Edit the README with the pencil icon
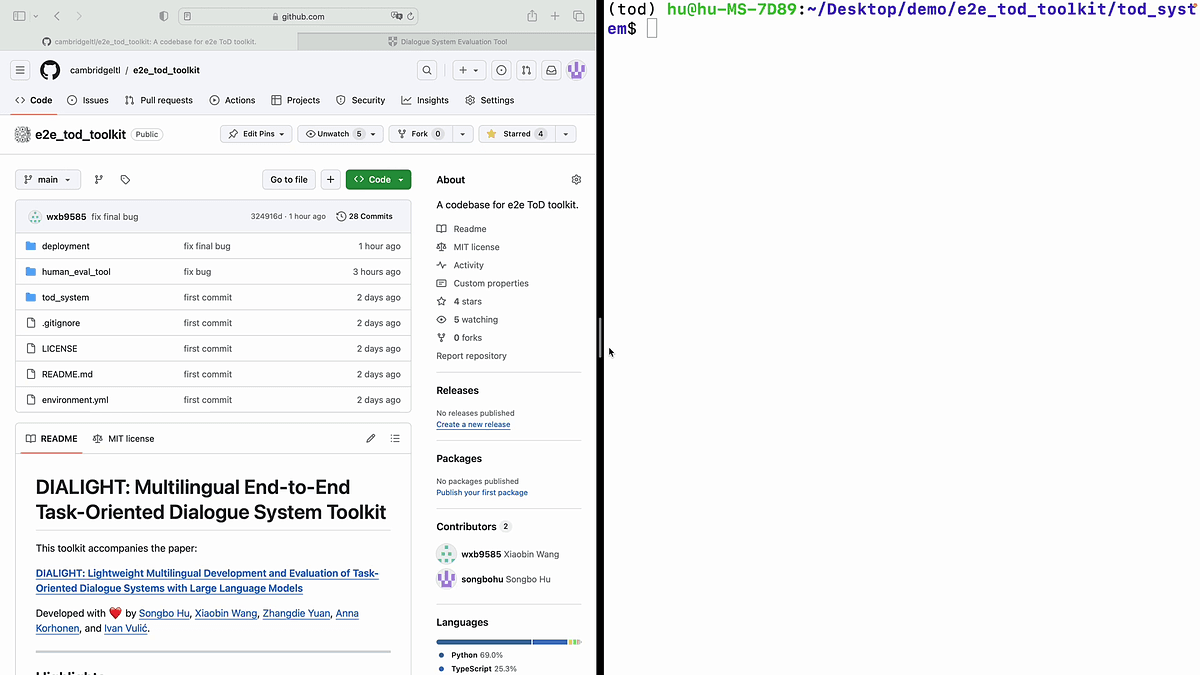The width and height of the screenshot is (1200, 675). (x=371, y=438)
